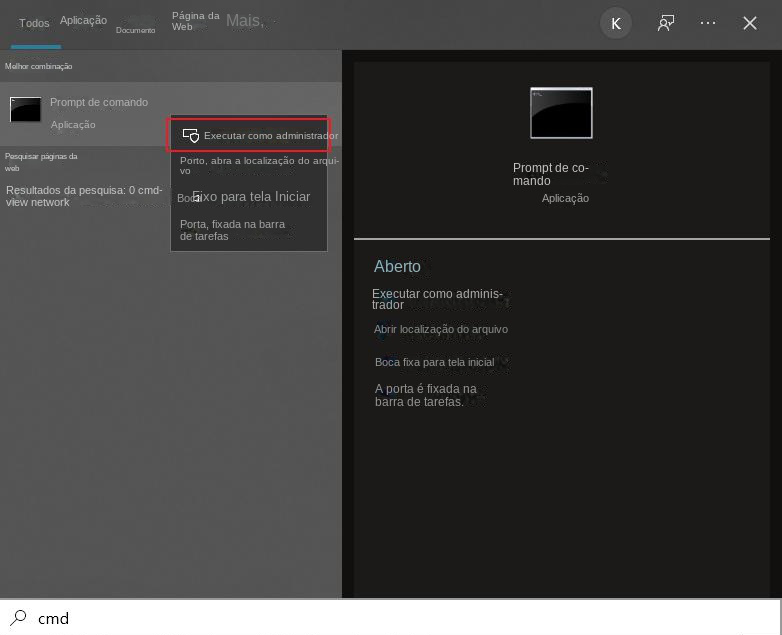
Task: Switch to the Todos tab
Action: (x=34, y=23)
